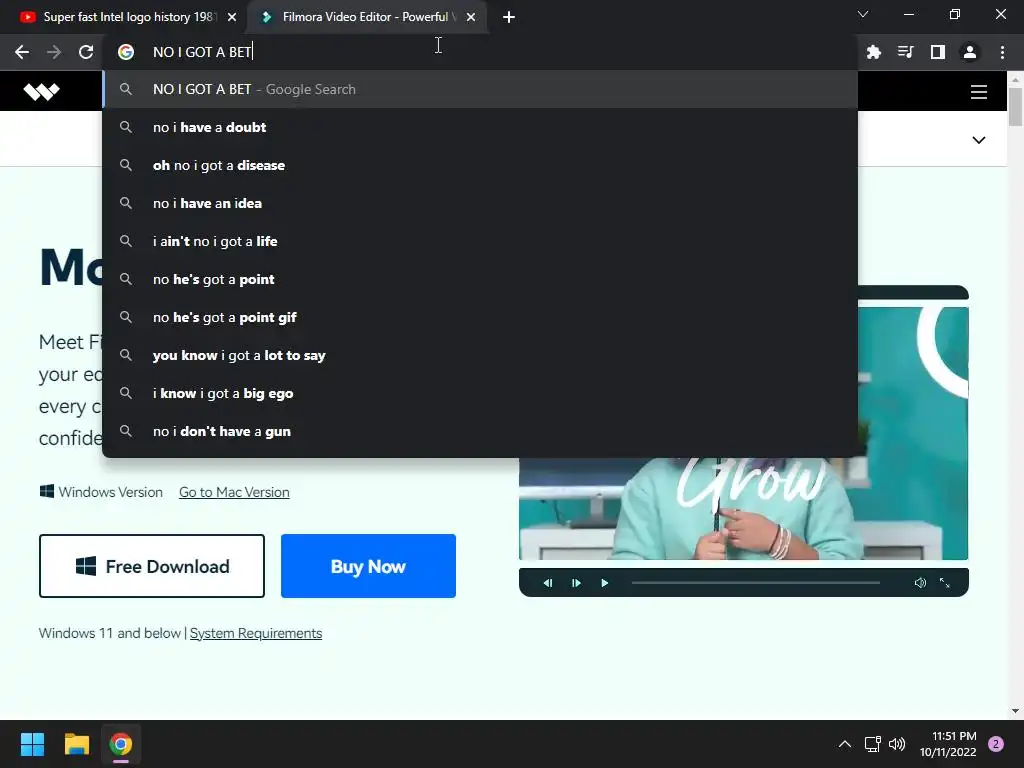Open a new browser tab
This screenshot has width=1024, height=768.
[509, 18]
